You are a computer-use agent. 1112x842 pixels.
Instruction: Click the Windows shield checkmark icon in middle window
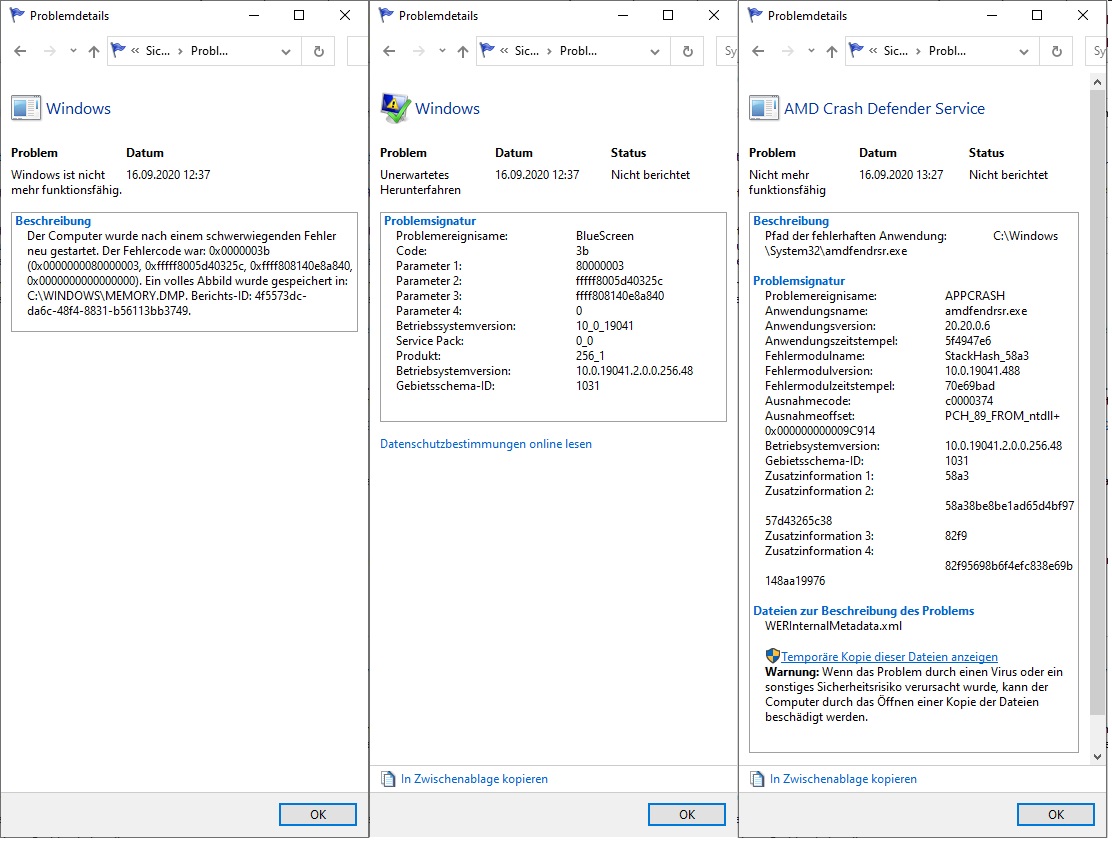click(395, 108)
